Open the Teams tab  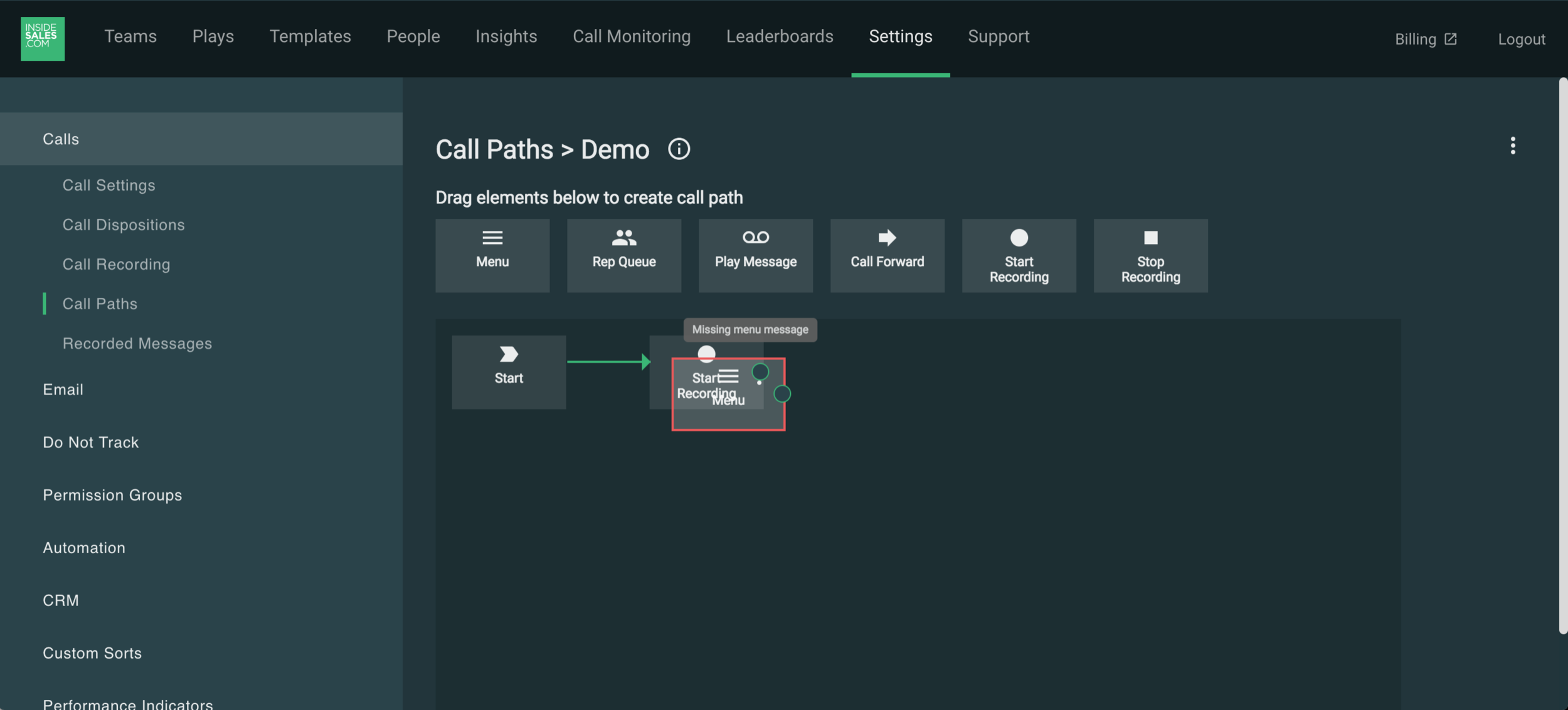point(130,36)
